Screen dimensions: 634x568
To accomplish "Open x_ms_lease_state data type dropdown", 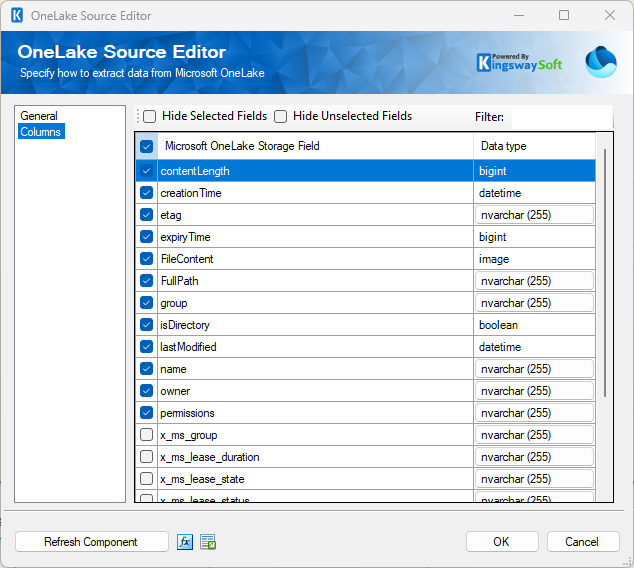I will pos(534,479).
